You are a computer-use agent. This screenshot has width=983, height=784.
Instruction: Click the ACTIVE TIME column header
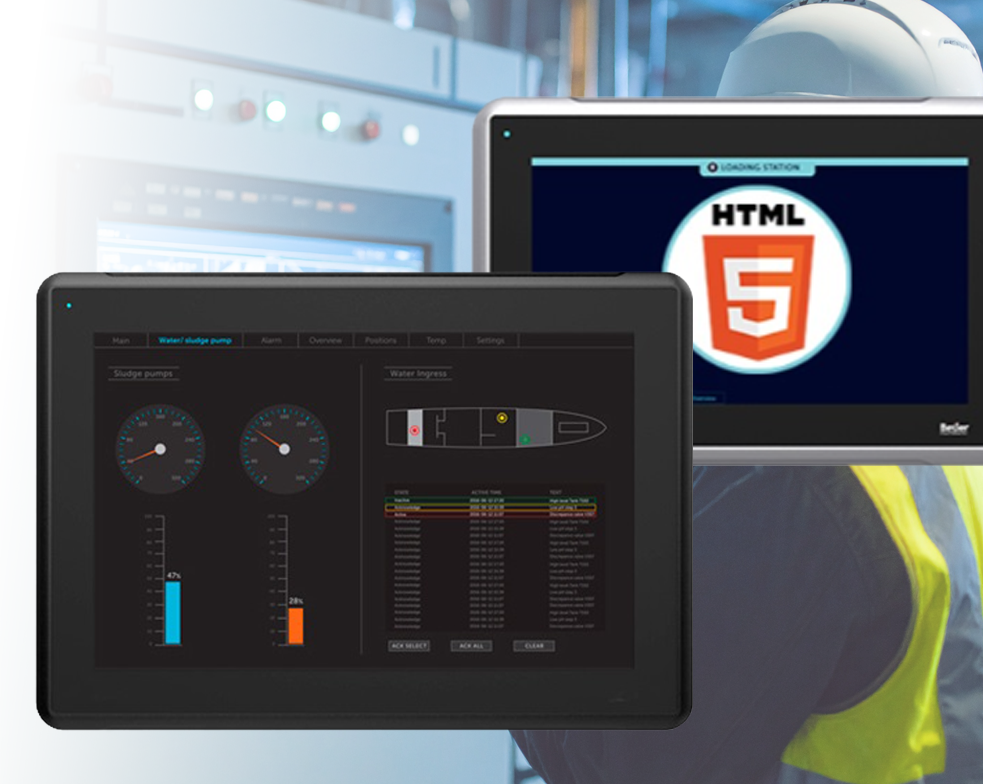click(x=486, y=492)
